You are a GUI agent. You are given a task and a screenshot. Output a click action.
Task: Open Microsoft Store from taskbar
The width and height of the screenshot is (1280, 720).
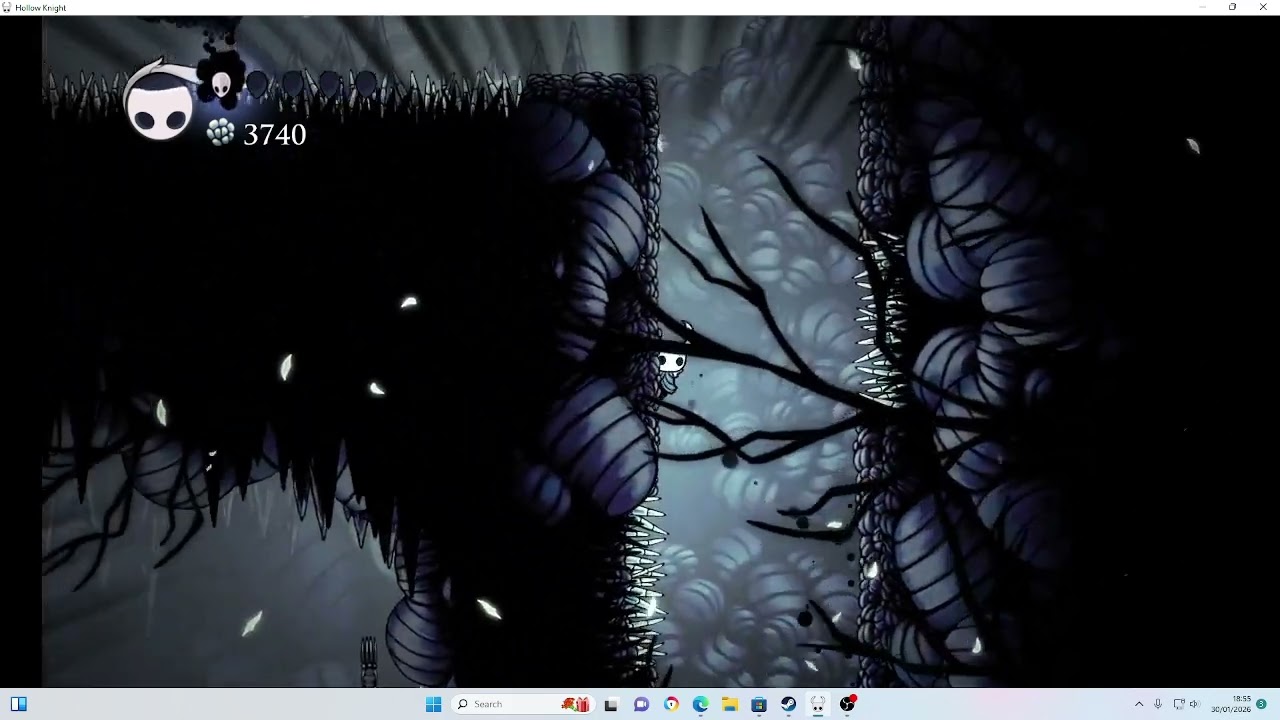click(x=759, y=704)
